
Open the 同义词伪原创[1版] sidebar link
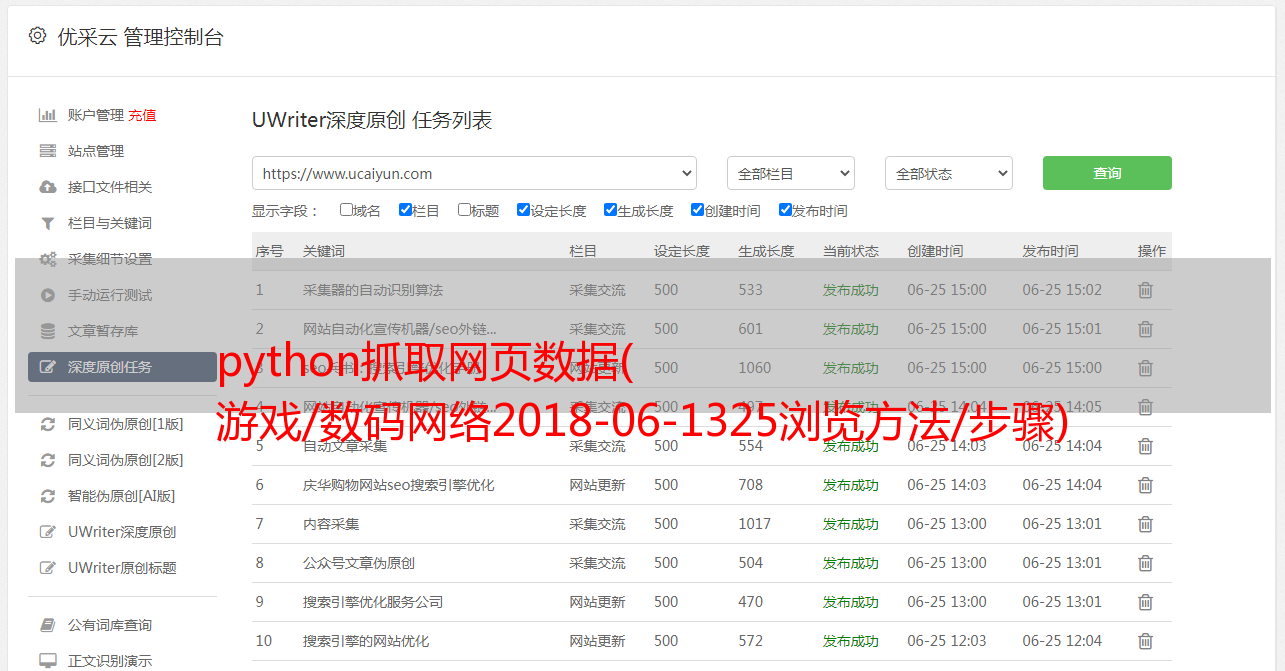pyautogui.click(x=126, y=424)
